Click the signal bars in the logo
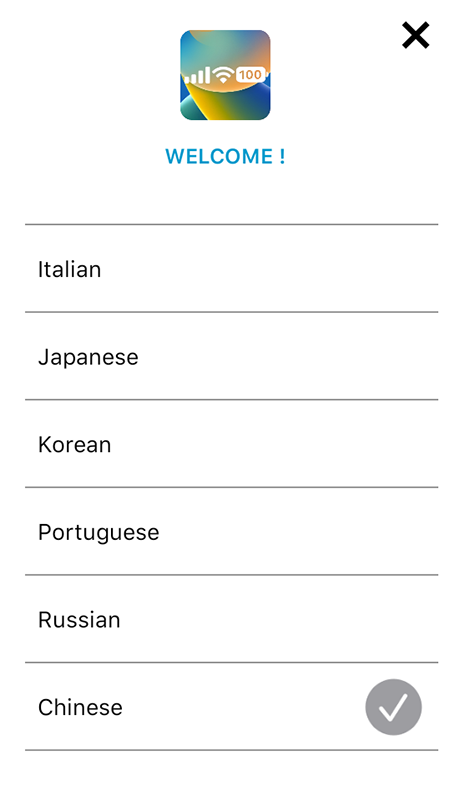The width and height of the screenshot is (450, 801). coord(197,76)
